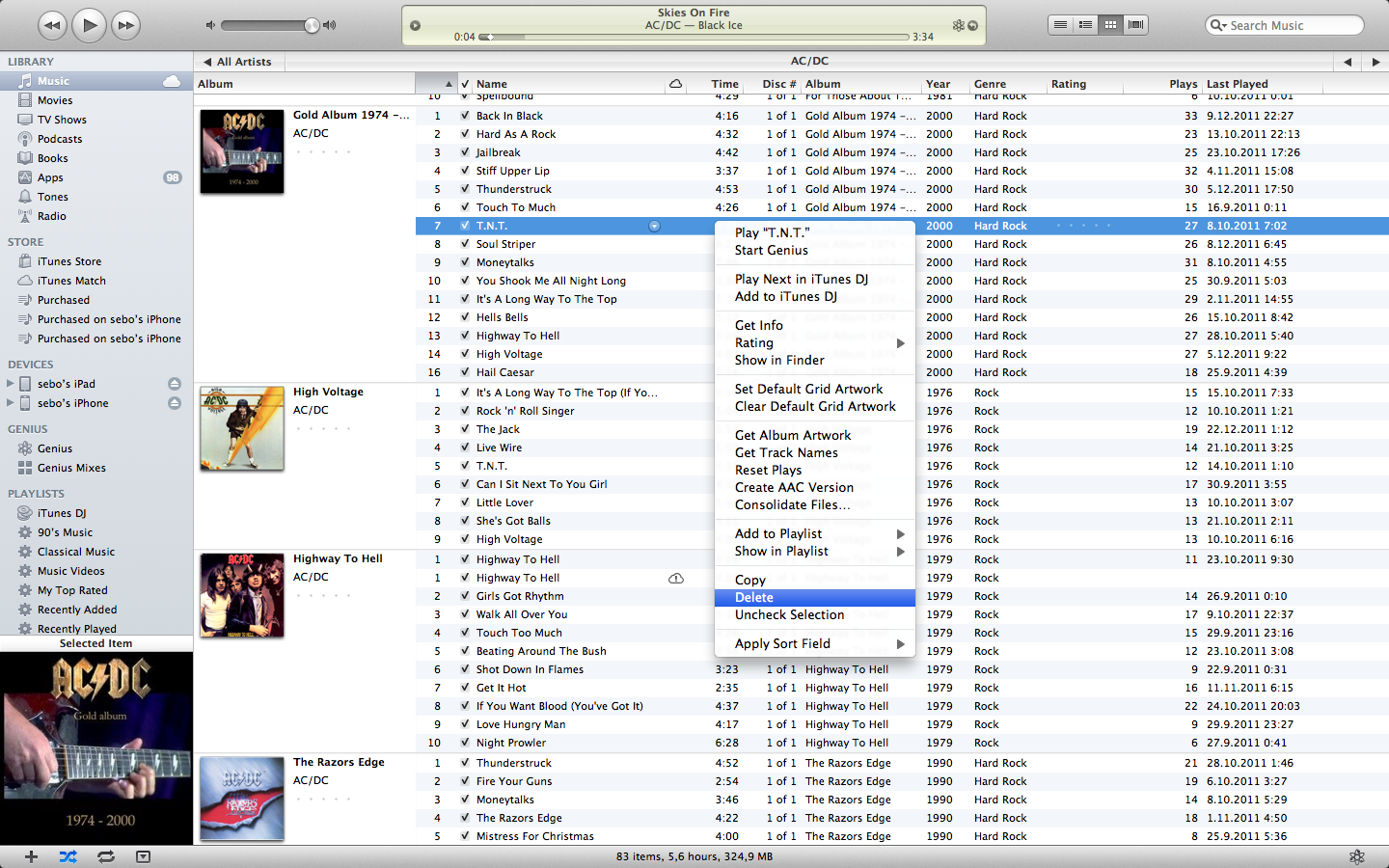Switch to Cover Flow view

click(x=1135, y=25)
